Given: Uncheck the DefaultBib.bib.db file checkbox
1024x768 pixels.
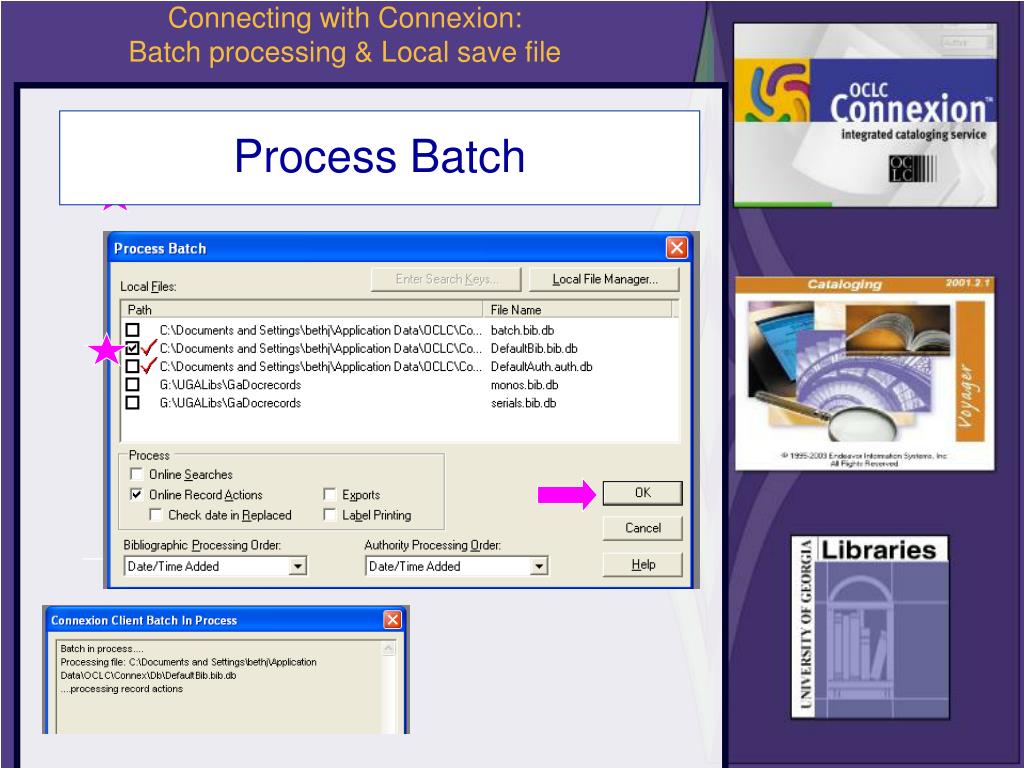Looking at the screenshot, I should tap(133, 348).
